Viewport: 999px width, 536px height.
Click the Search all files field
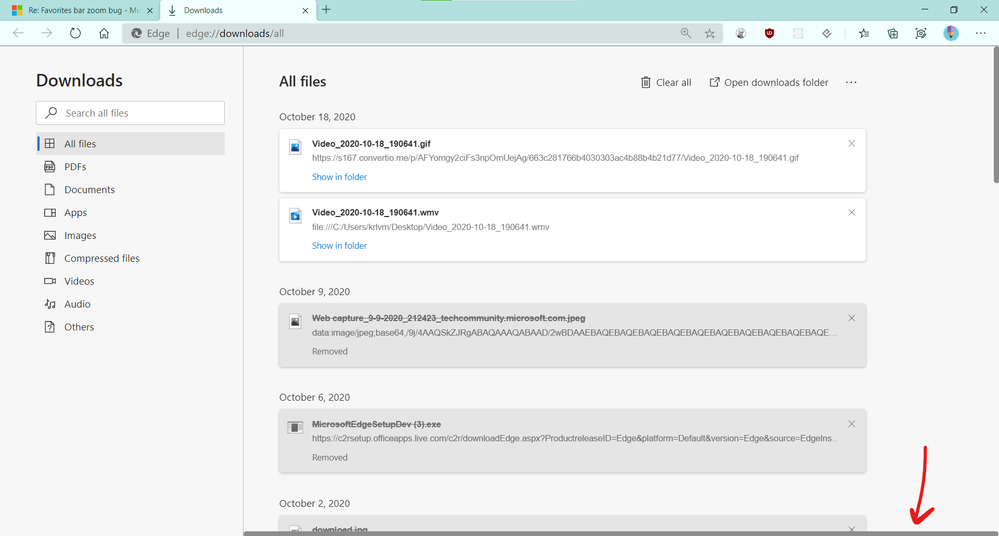[131, 113]
